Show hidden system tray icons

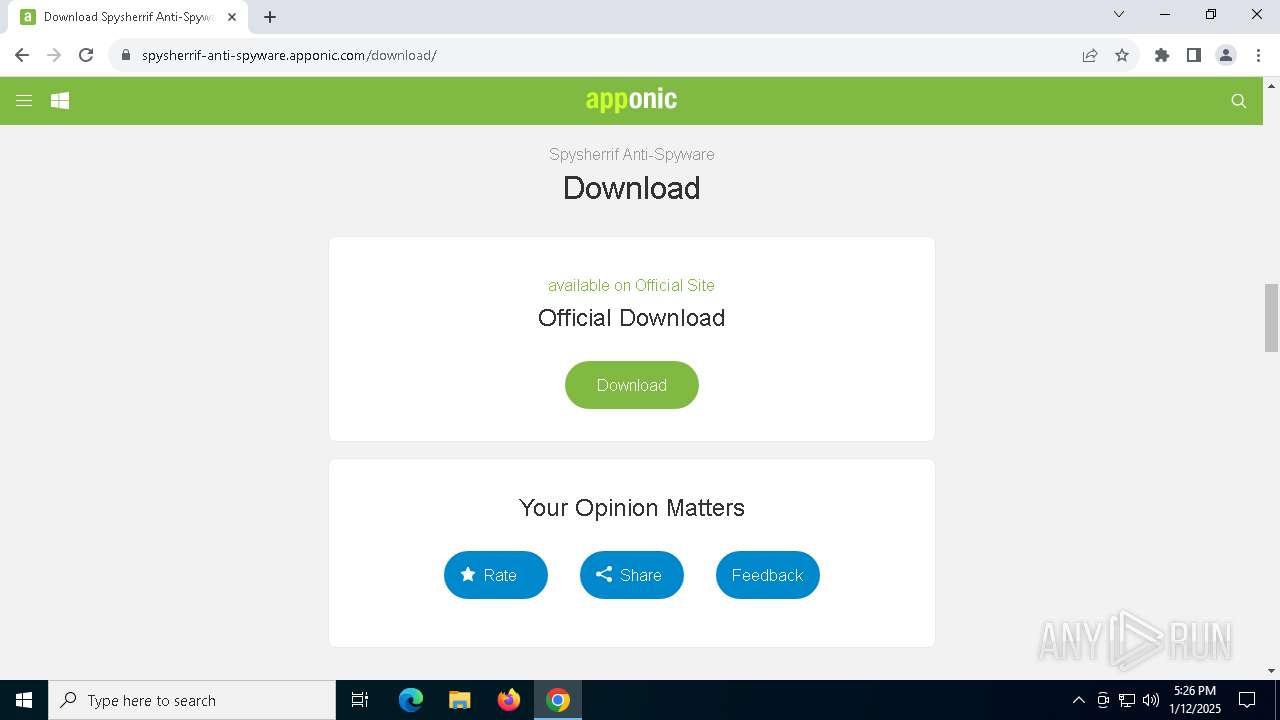[x=1078, y=700]
